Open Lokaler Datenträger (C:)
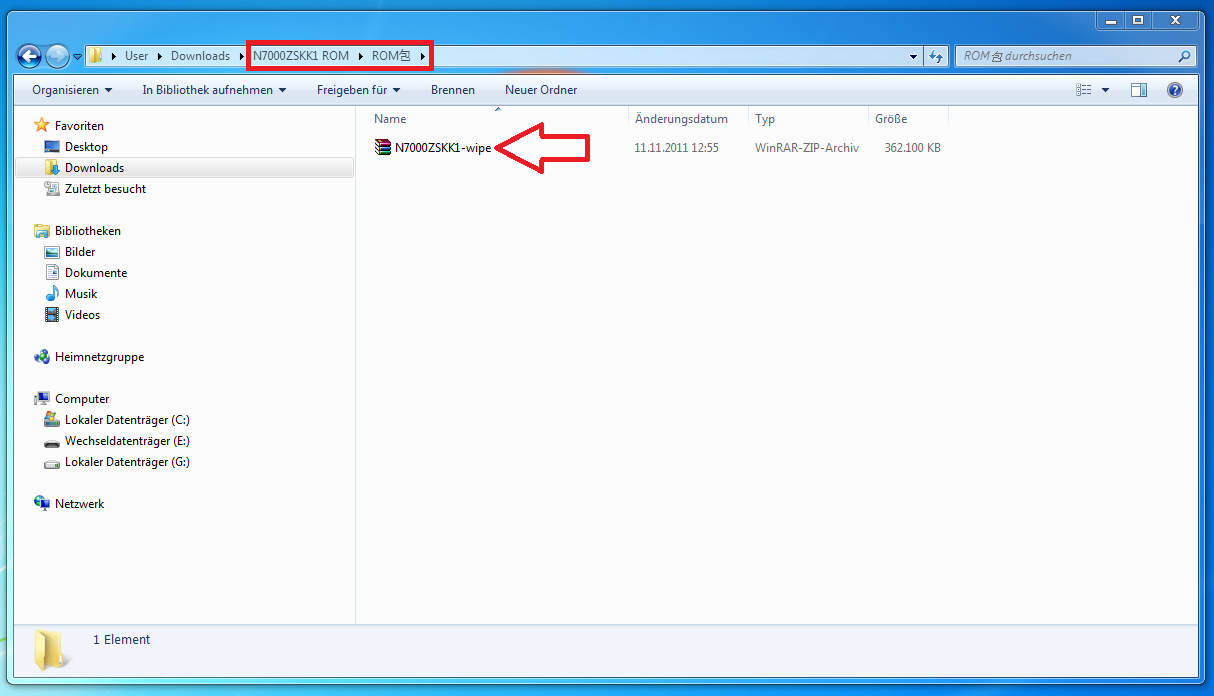Image resolution: width=1214 pixels, height=696 pixels. click(127, 420)
